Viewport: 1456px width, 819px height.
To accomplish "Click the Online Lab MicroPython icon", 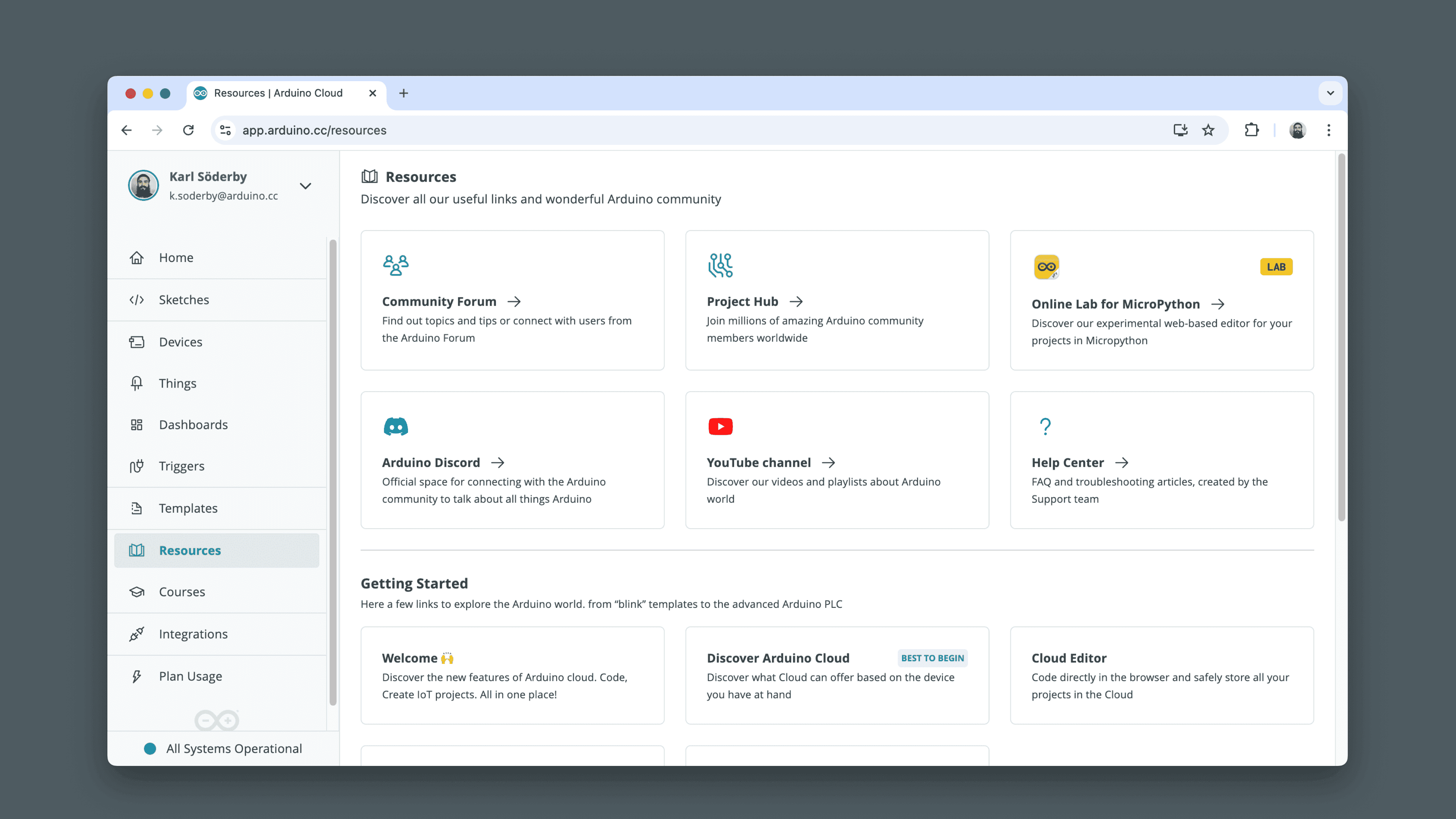I will pos(1046,267).
